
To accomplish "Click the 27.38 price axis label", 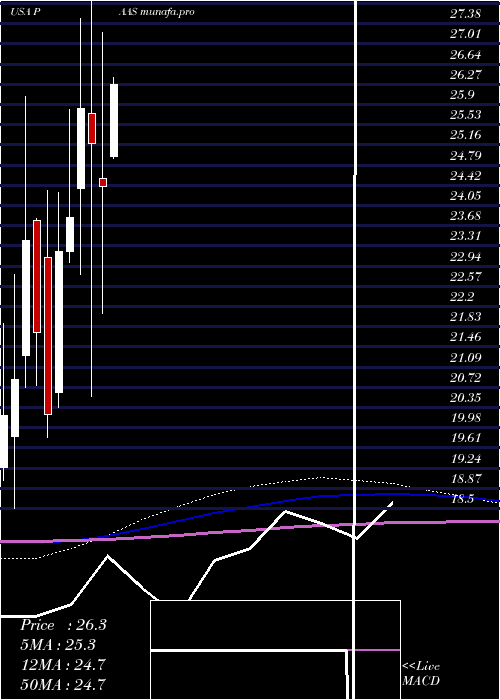I will tap(465, 14).
